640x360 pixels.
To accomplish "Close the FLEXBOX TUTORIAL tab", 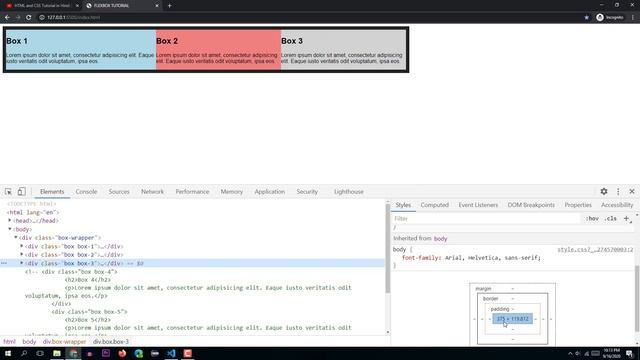I will click(157, 6).
